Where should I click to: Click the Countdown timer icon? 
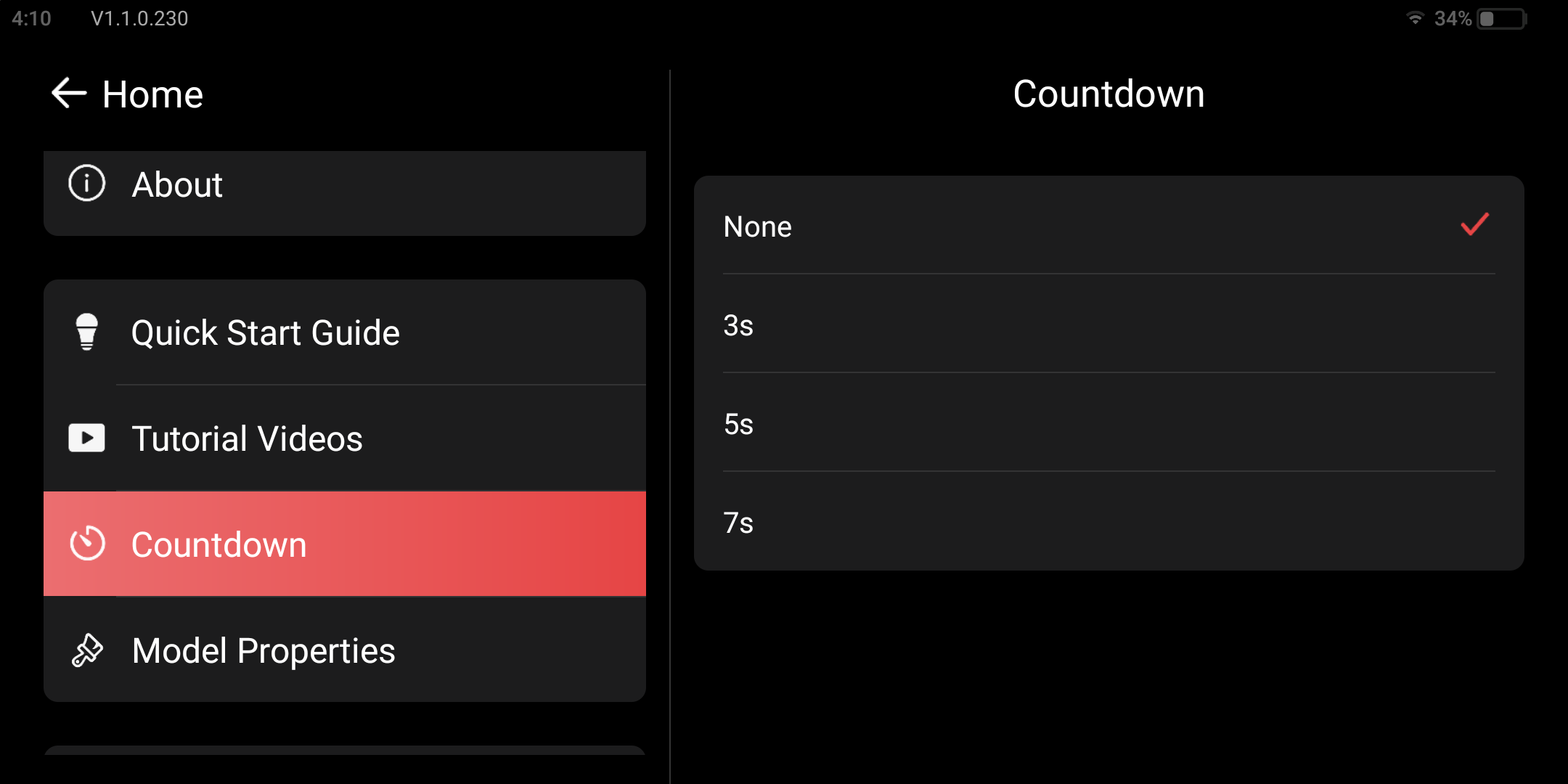pyautogui.click(x=87, y=544)
